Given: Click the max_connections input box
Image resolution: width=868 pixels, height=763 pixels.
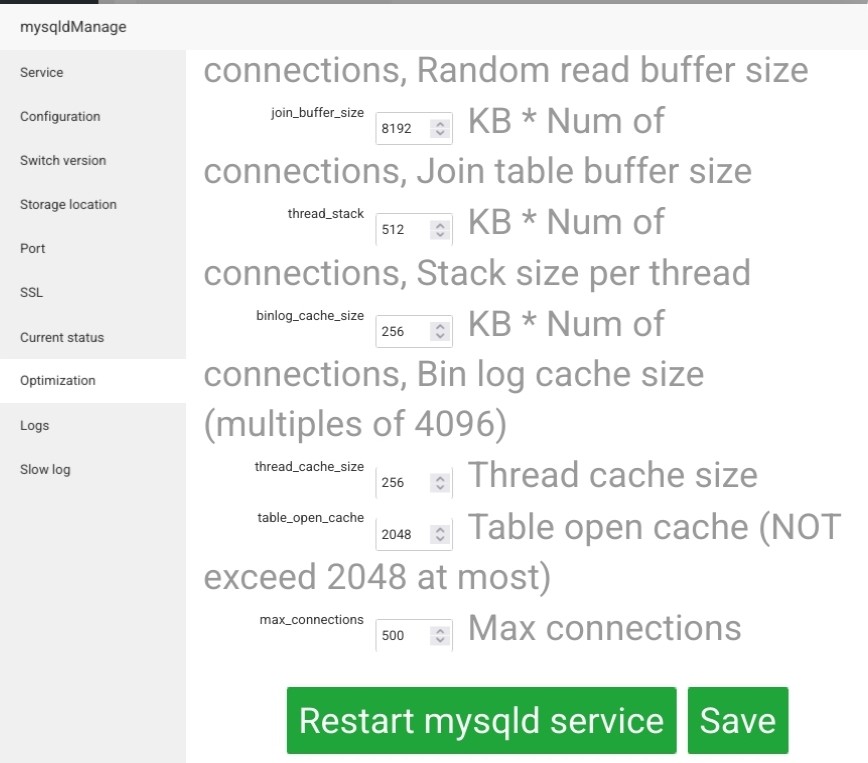Looking at the screenshot, I should coord(402,635).
